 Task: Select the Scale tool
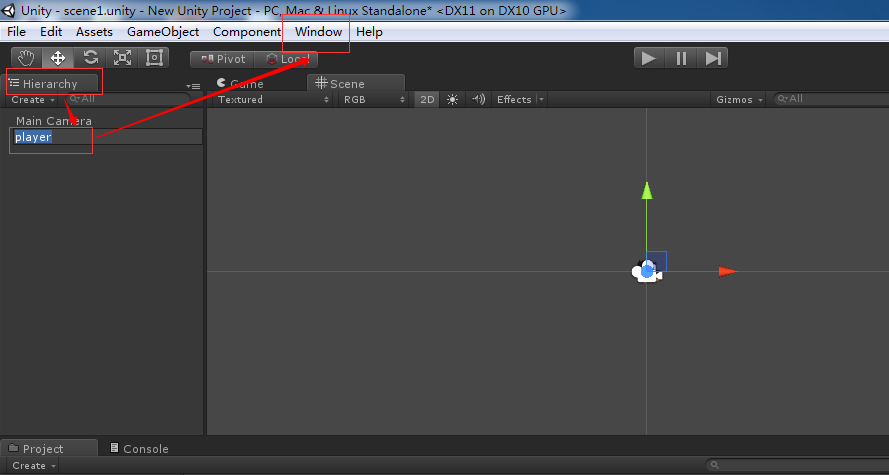pyautogui.click(x=122, y=58)
